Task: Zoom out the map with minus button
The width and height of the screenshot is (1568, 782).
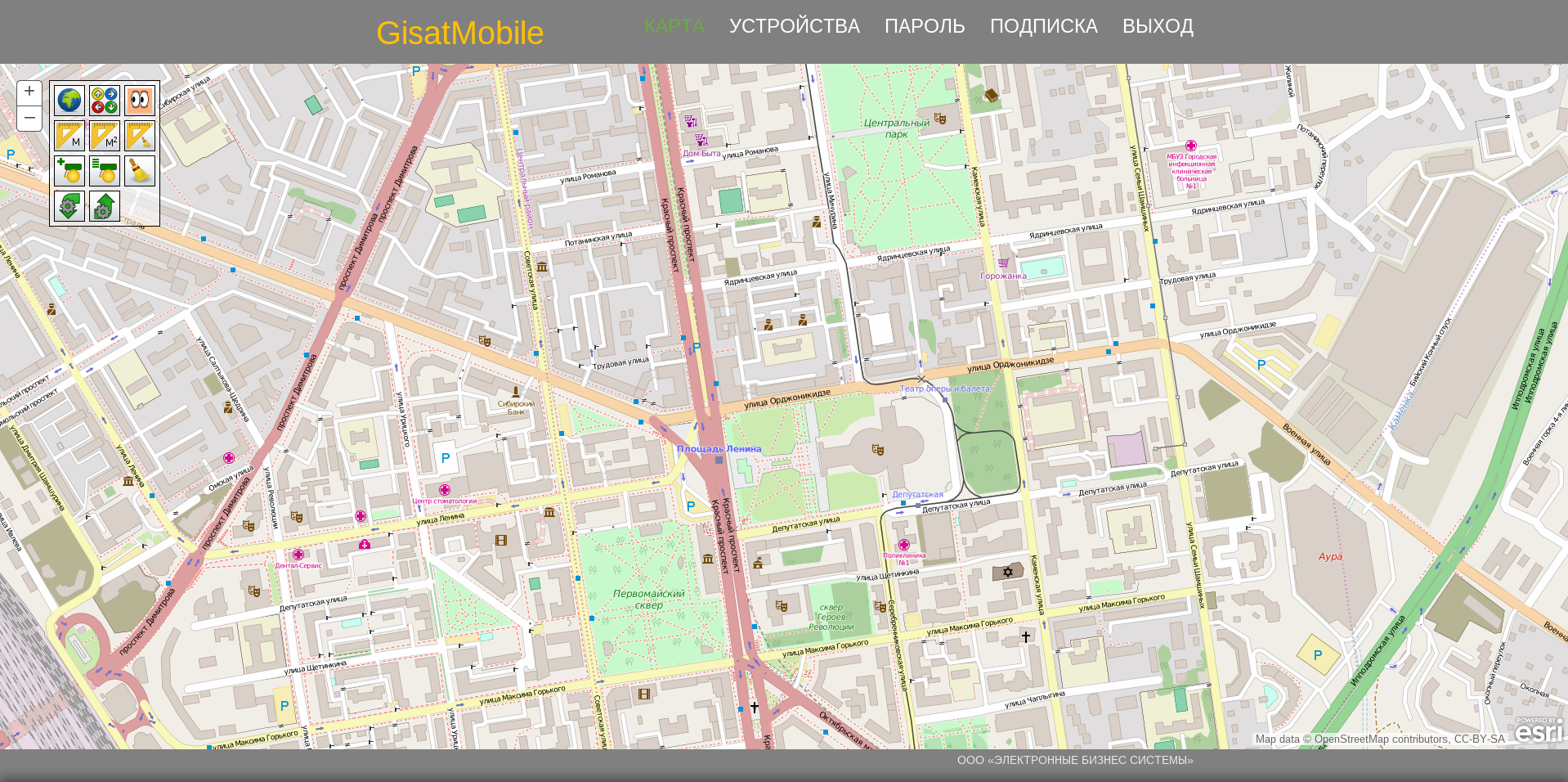Action: pyautogui.click(x=29, y=118)
